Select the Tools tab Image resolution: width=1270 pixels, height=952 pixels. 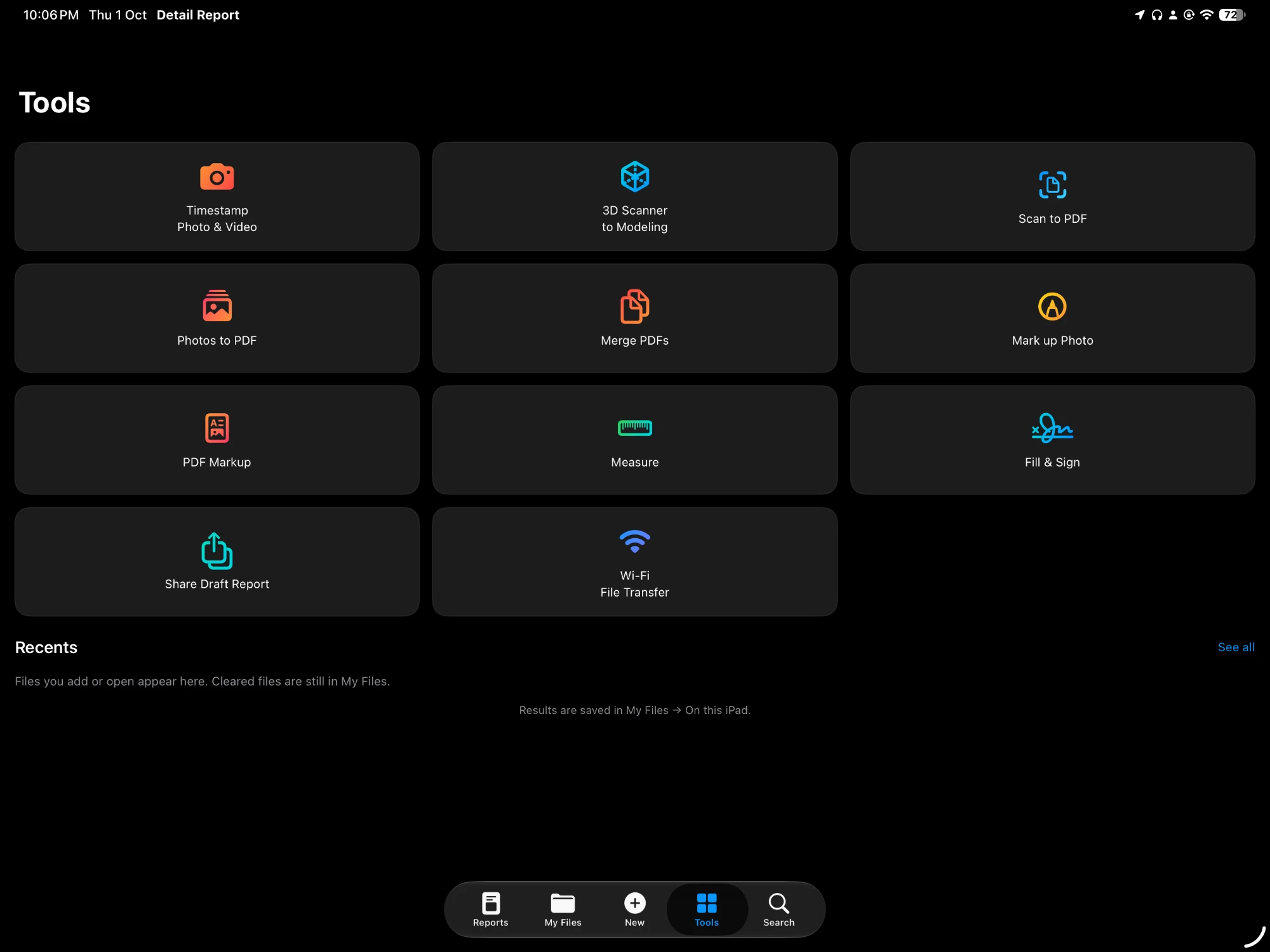coord(707,909)
